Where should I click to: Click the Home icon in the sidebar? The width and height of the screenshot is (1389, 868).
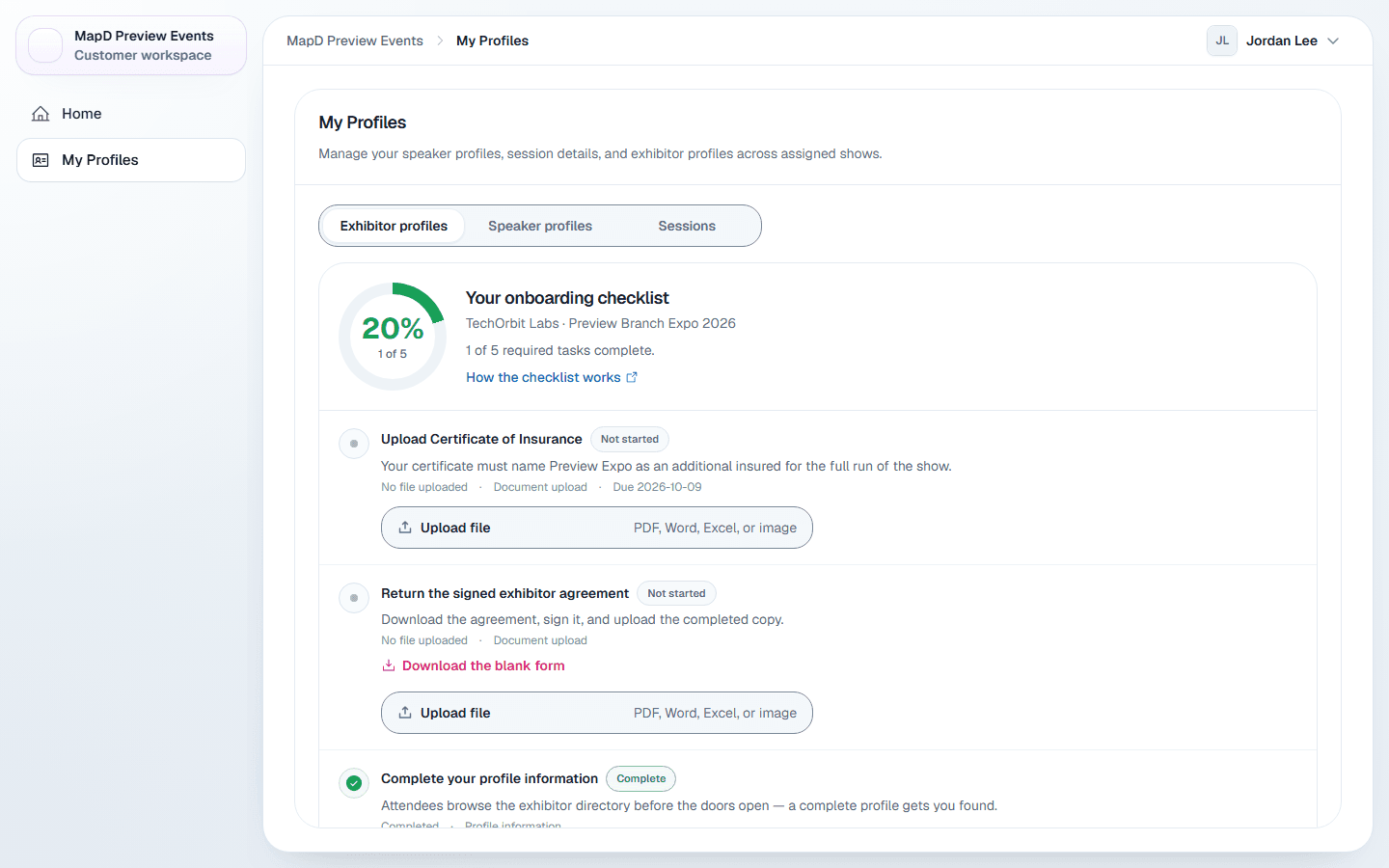[x=41, y=114]
